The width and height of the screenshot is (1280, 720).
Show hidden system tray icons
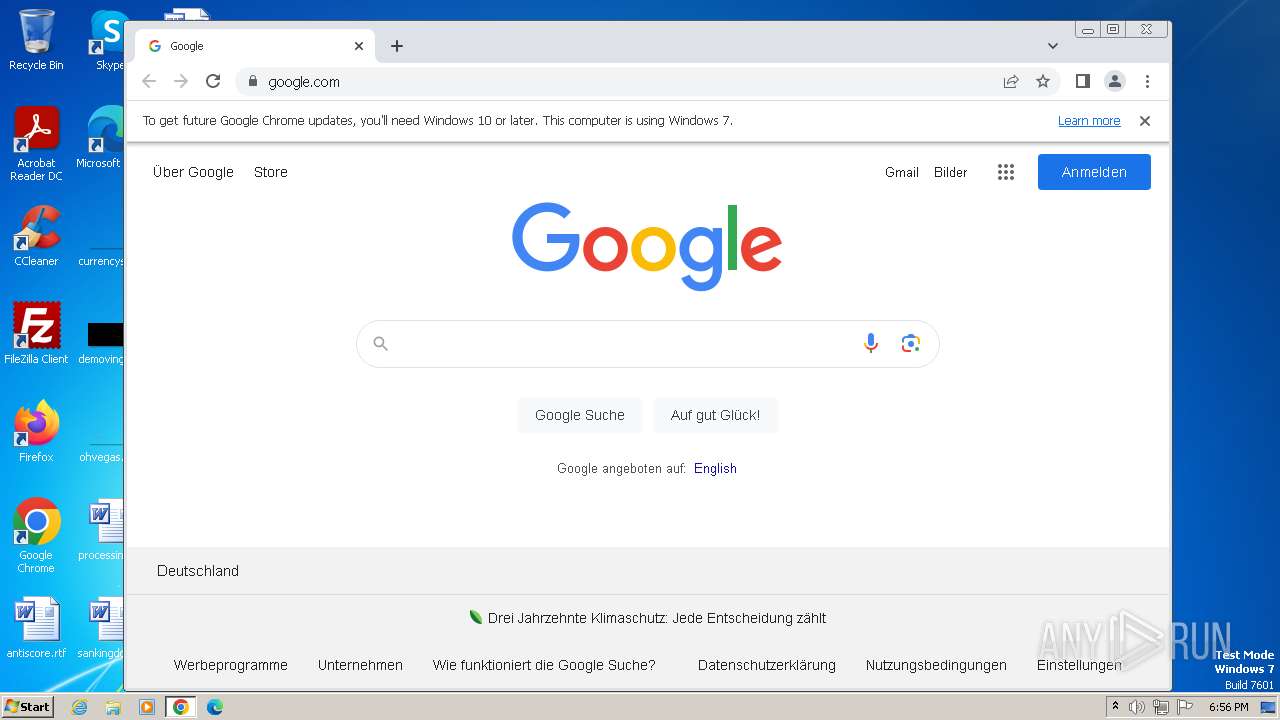[1115, 707]
